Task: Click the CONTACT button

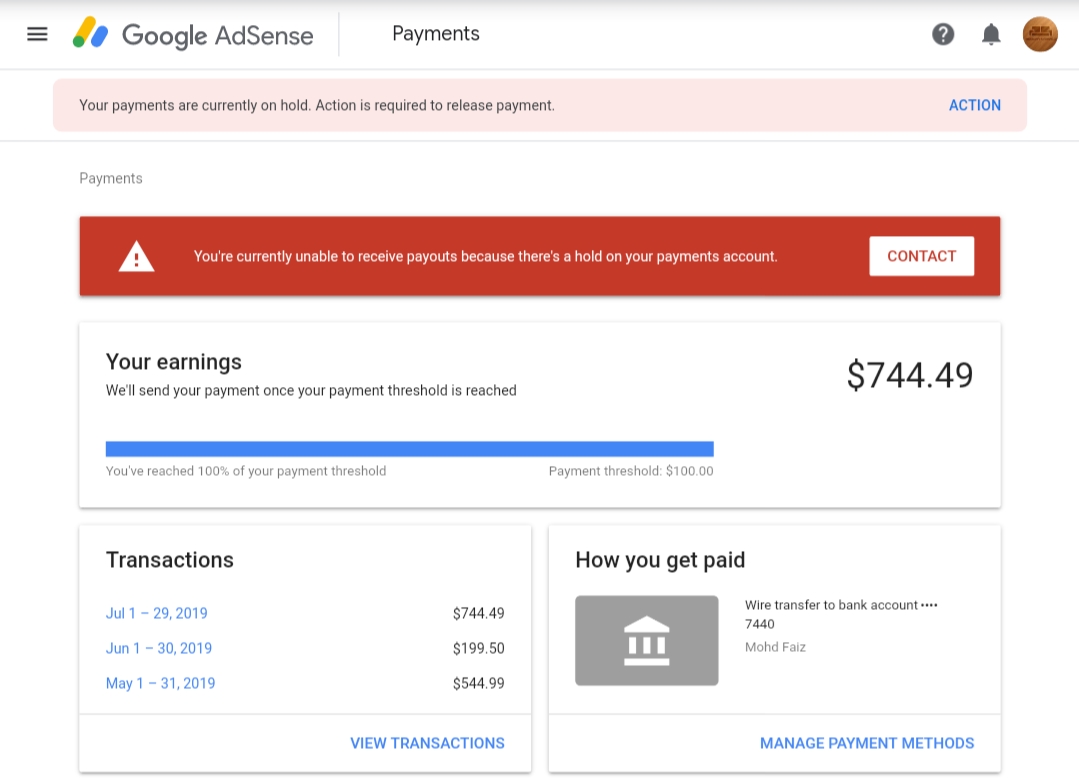Action: point(921,256)
